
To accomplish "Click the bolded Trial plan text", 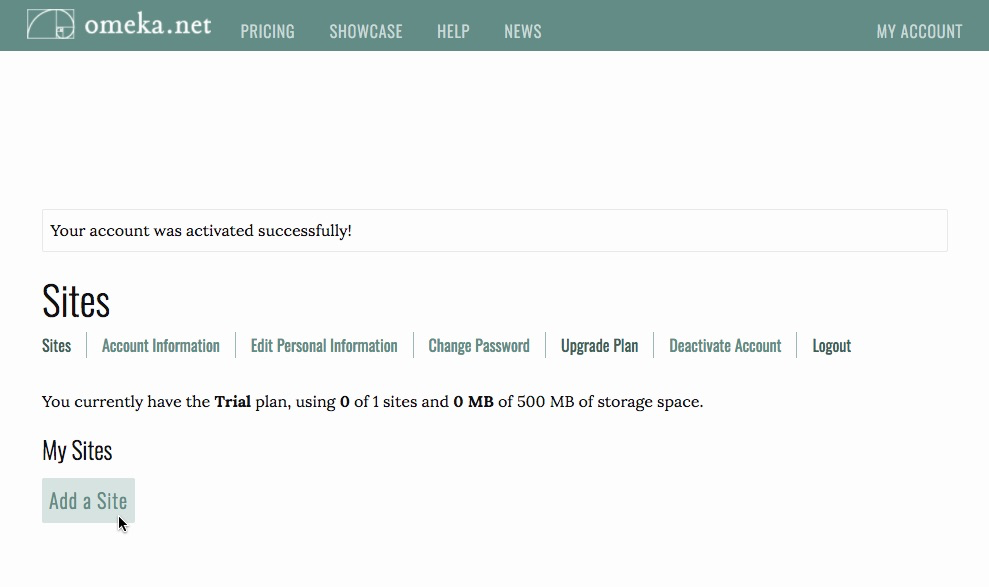I will click(231, 401).
